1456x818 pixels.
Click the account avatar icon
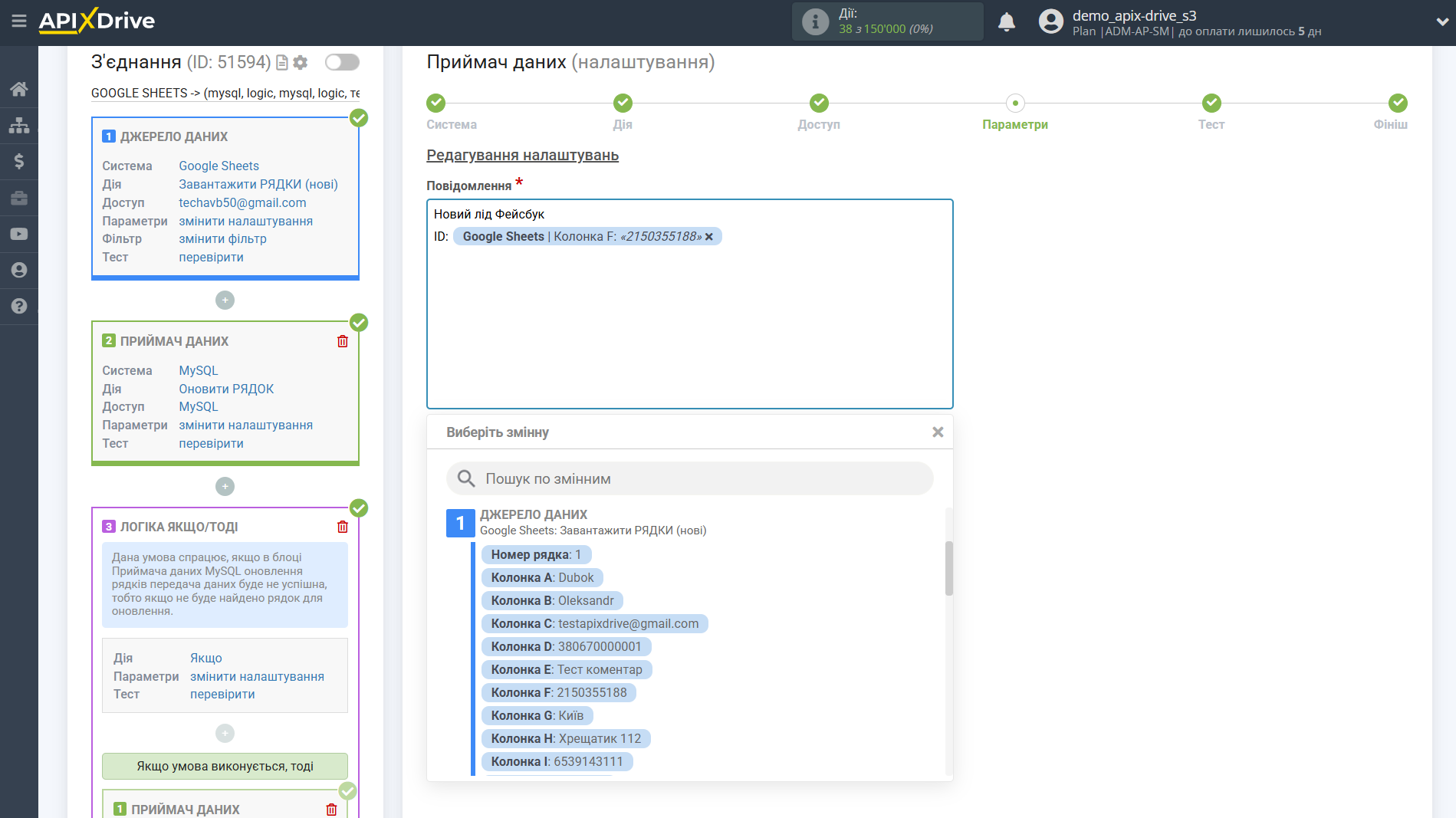pos(1051,21)
